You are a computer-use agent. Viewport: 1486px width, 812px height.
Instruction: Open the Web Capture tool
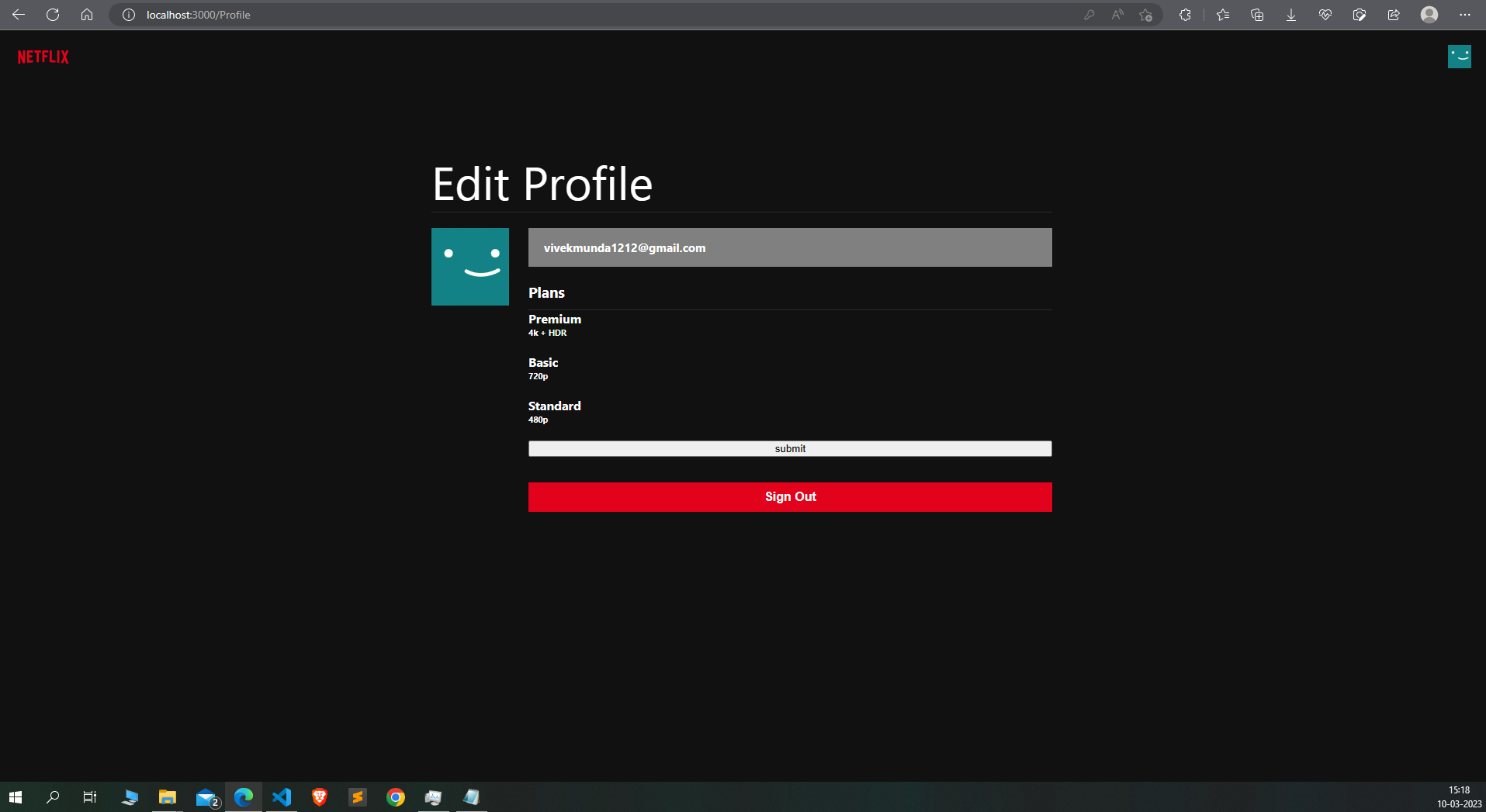click(1360, 14)
